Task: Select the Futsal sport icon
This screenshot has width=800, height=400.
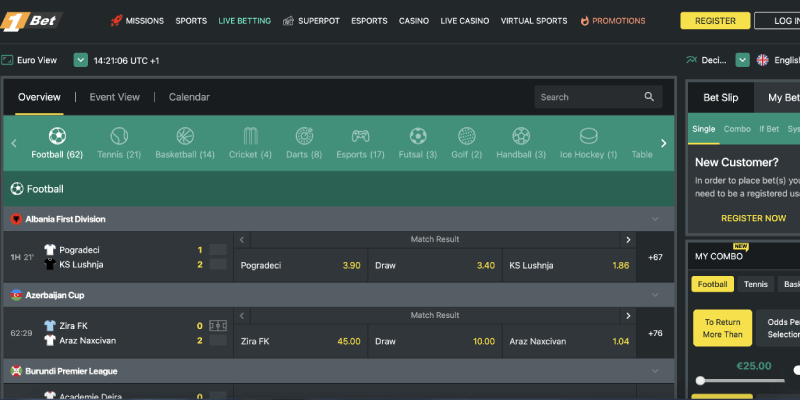Action: [x=418, y=136]
